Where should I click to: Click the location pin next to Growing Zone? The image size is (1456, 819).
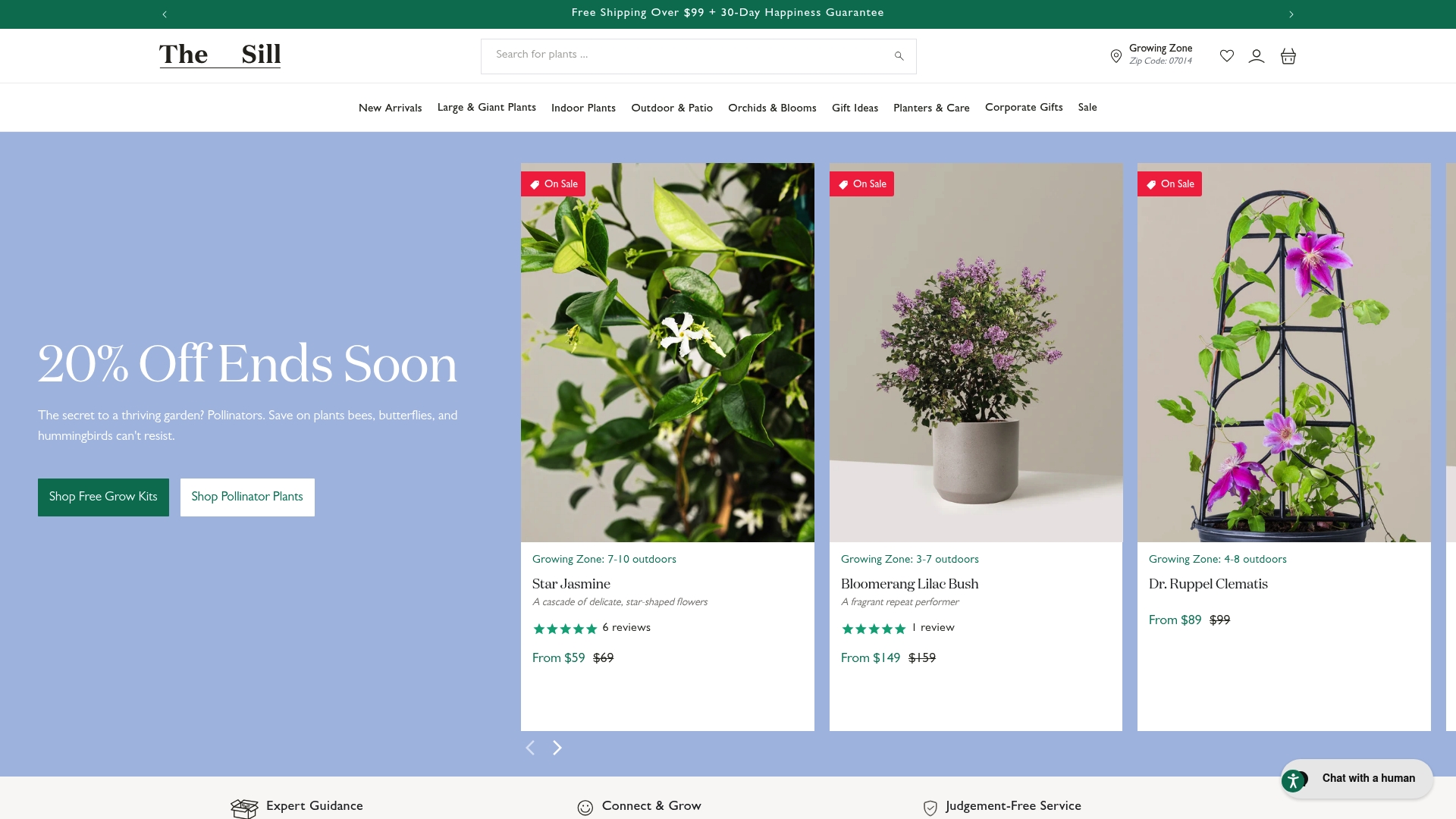pos(1116,55)
